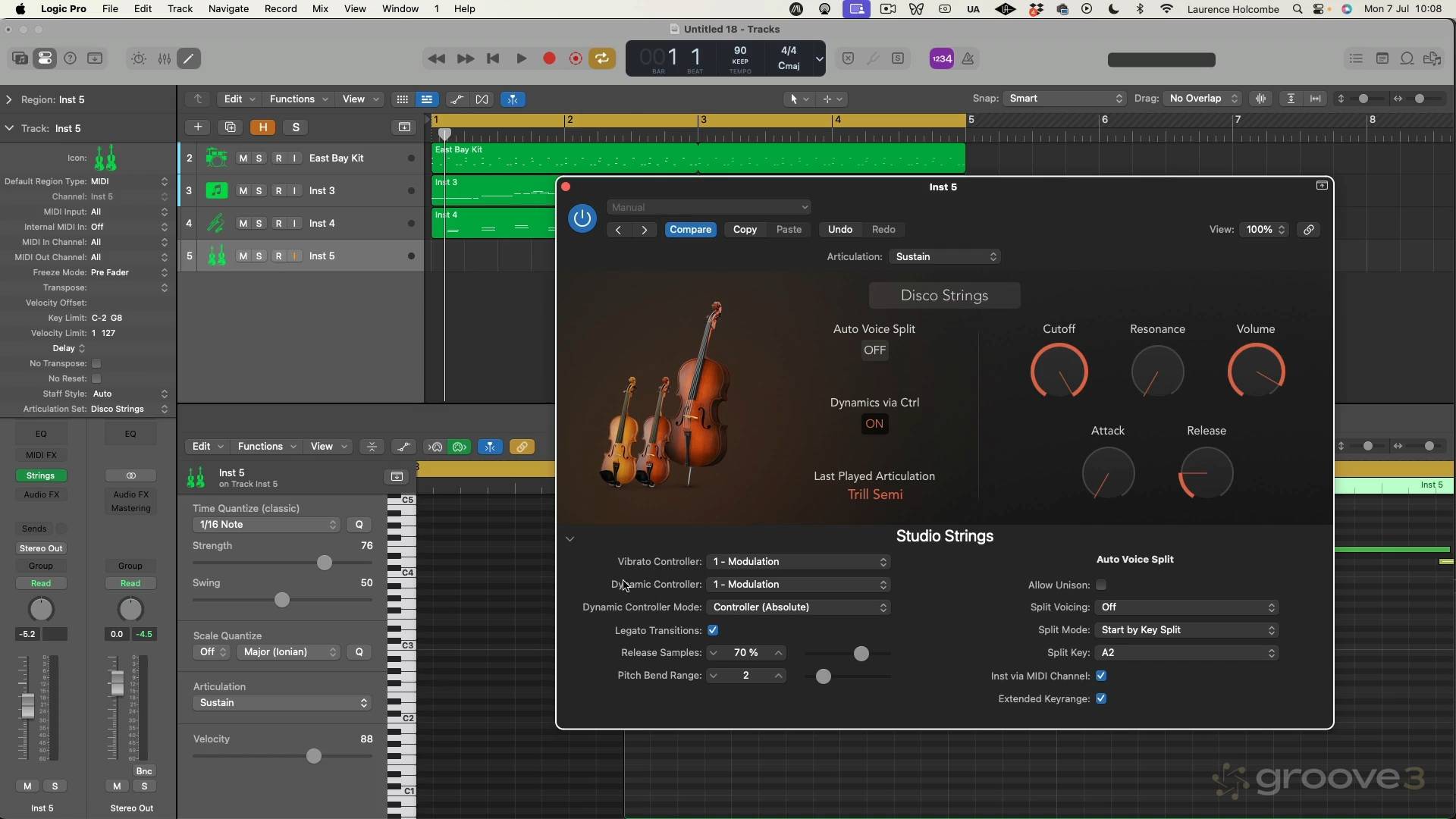
Task: Toggle Legato Transitions checkbox
Action: click(x=713, y=630)
